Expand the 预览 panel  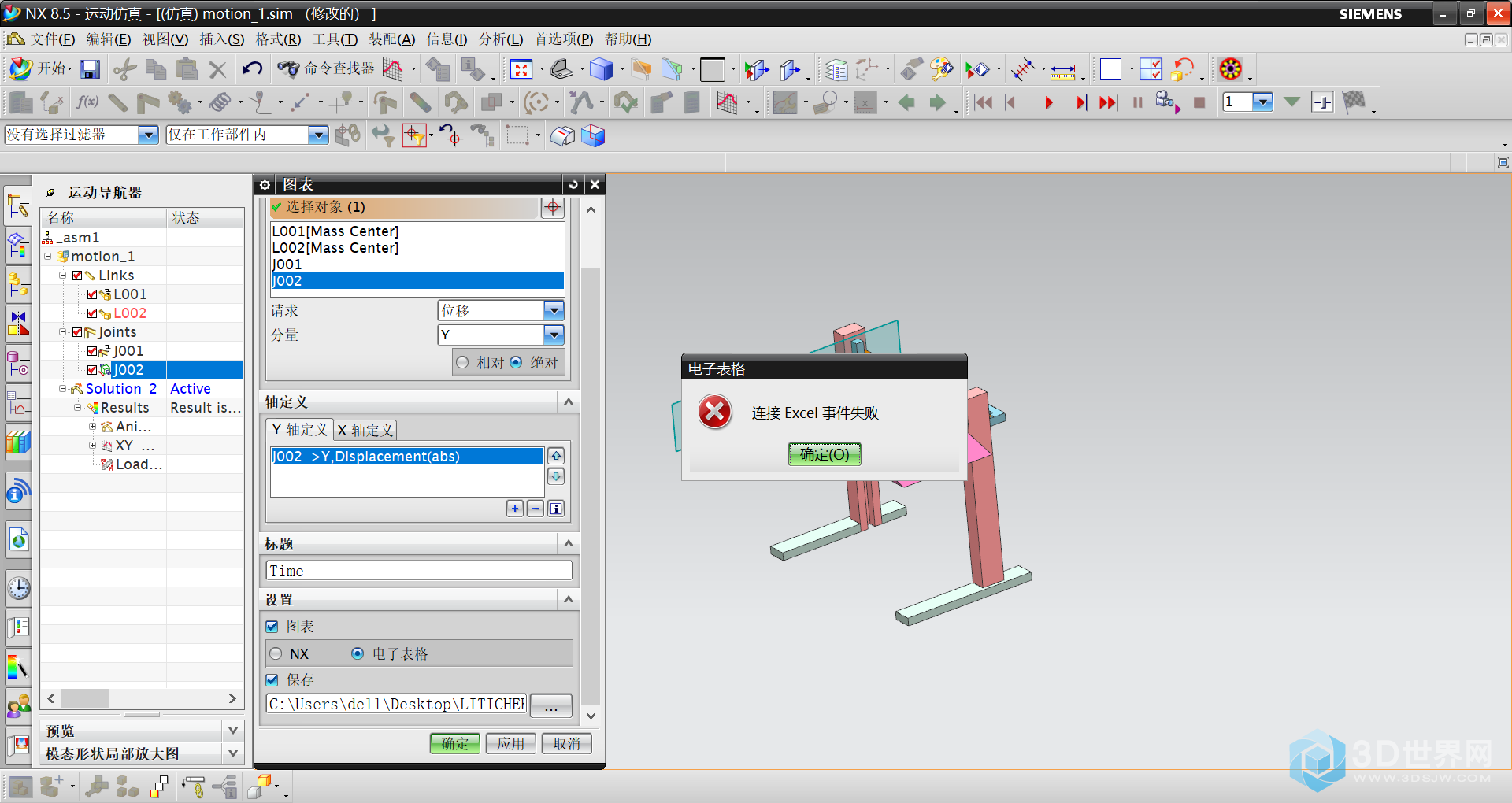point(233,731)
